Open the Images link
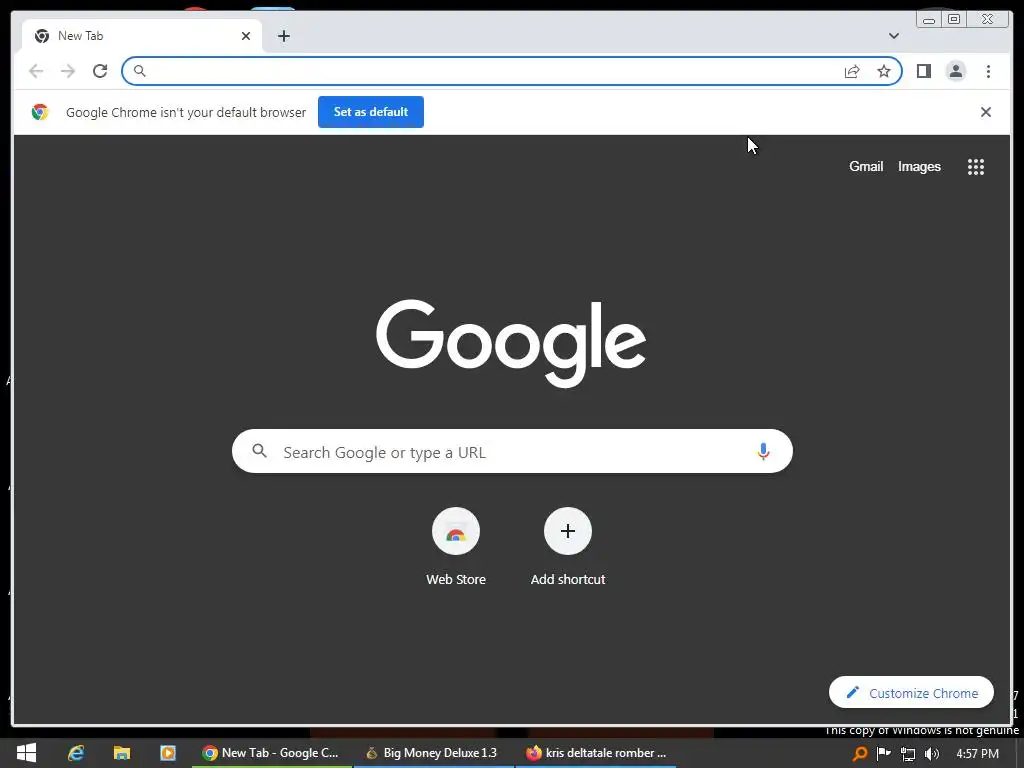The height and width of the screenshot is (768, 1024). (919, 167)
